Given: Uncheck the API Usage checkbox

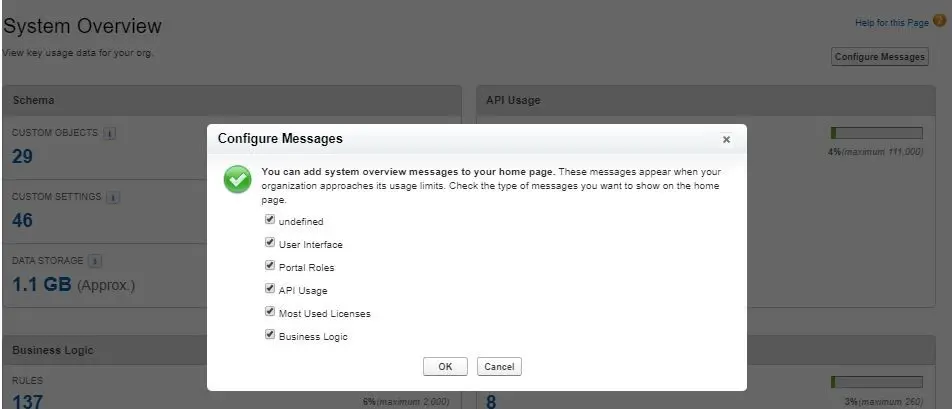Looking at the screenshot, I should click(x=270, y=289).
